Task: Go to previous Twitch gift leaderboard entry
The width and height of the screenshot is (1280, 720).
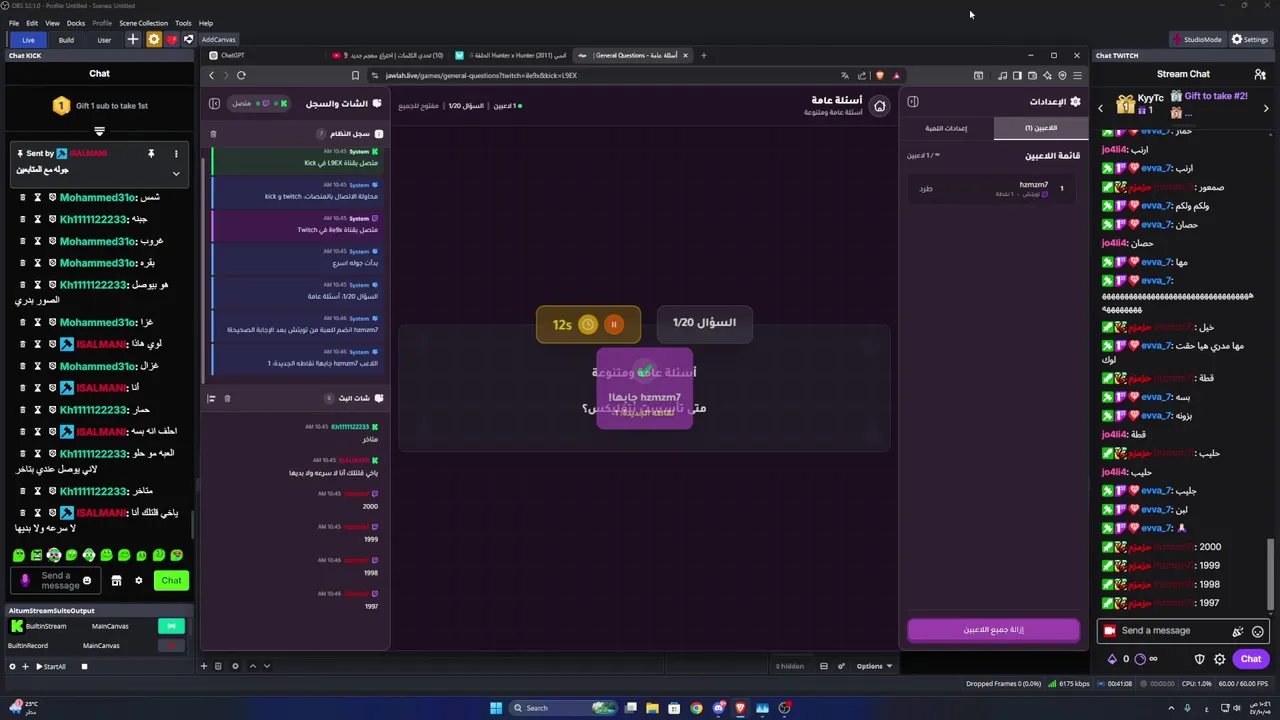Action: pos(1101,108)
